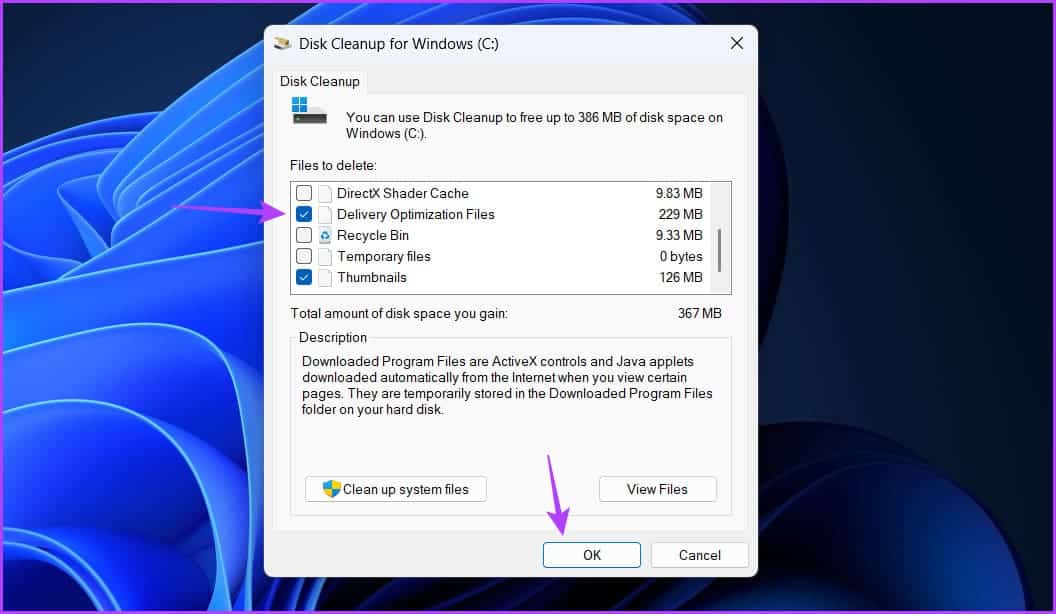
Task: Click the 0 bytes size value
Action: (x=681, y=257)
